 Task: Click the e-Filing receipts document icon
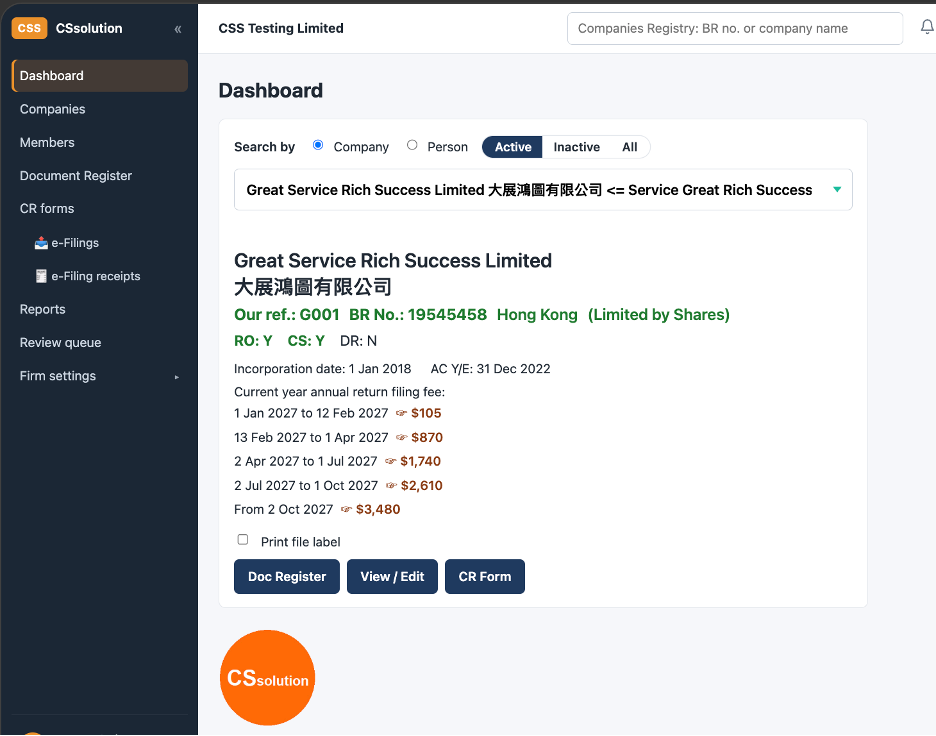pos(41,276)
